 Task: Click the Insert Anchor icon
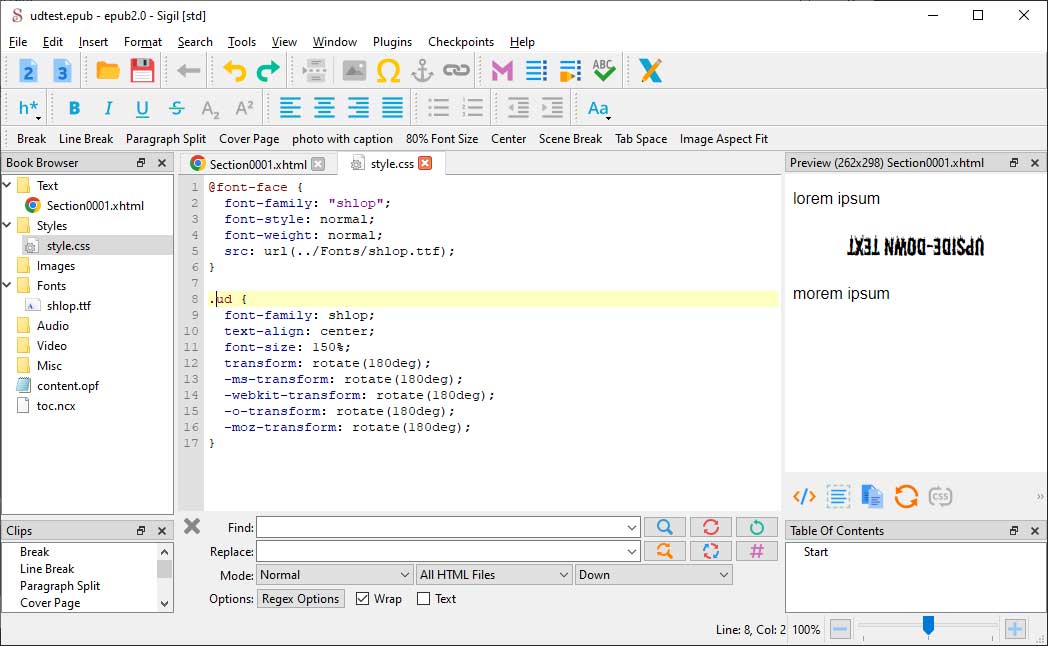click(x=422, y=71)
